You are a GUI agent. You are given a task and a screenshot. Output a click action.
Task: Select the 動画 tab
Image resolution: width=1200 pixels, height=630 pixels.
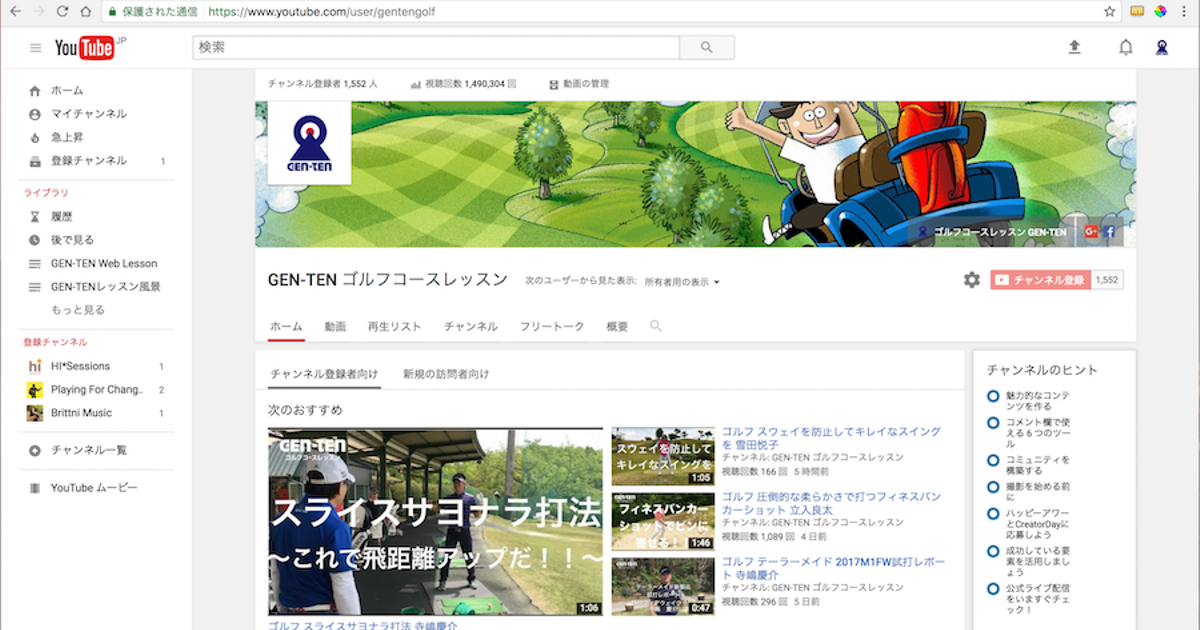pyautogui.click(x=335, y=327)
